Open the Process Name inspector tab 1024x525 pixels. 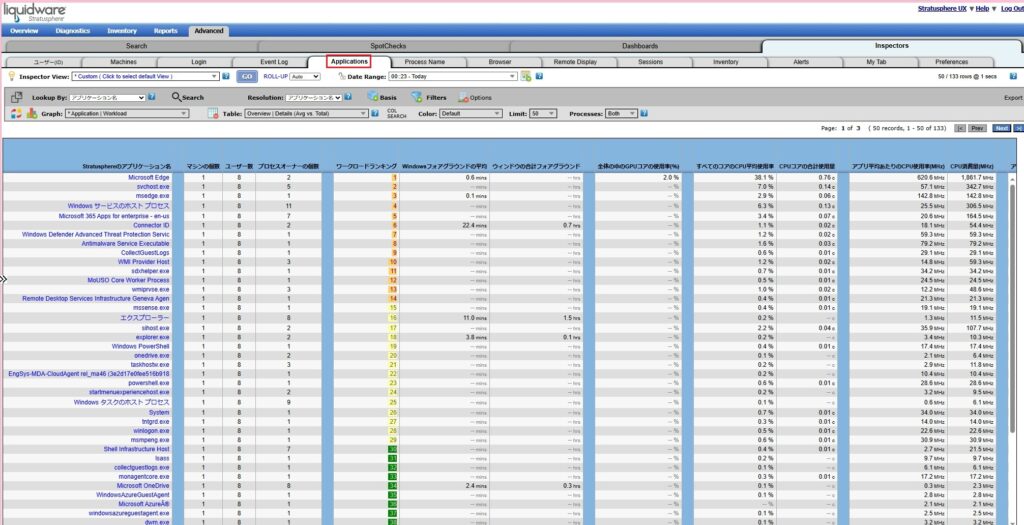(424, 62)
